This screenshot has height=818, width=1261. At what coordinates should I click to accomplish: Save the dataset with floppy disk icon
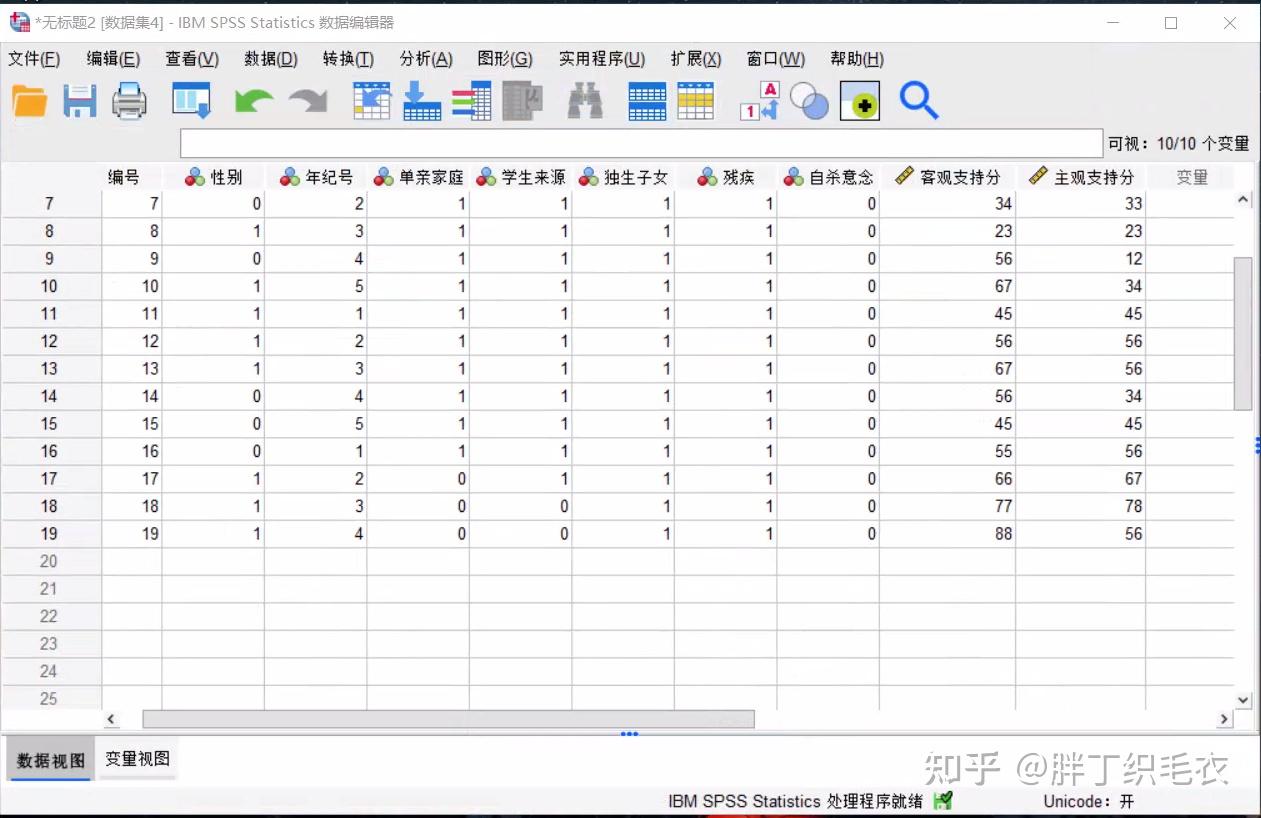point(80,101)
